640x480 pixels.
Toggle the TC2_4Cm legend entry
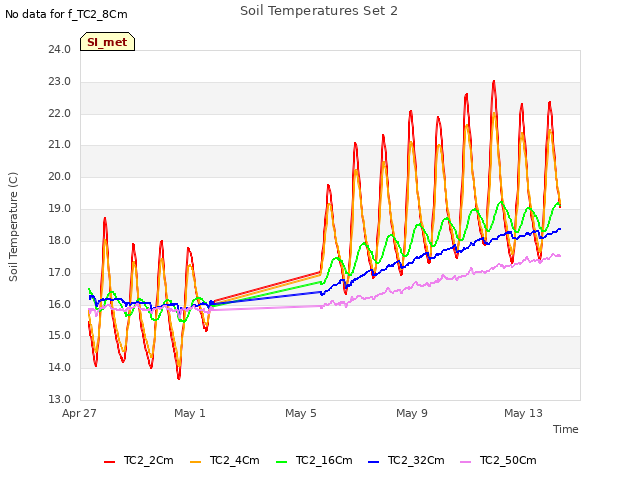tap(225, 460)
